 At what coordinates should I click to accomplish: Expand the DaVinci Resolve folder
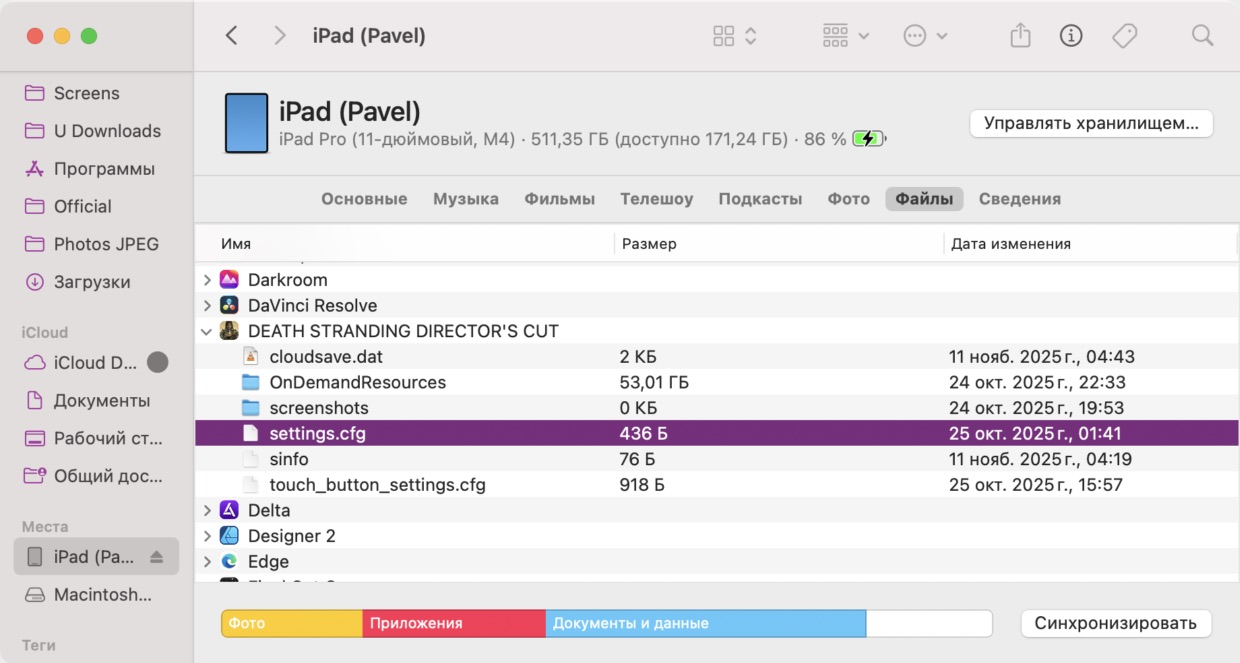coord(207,306)
